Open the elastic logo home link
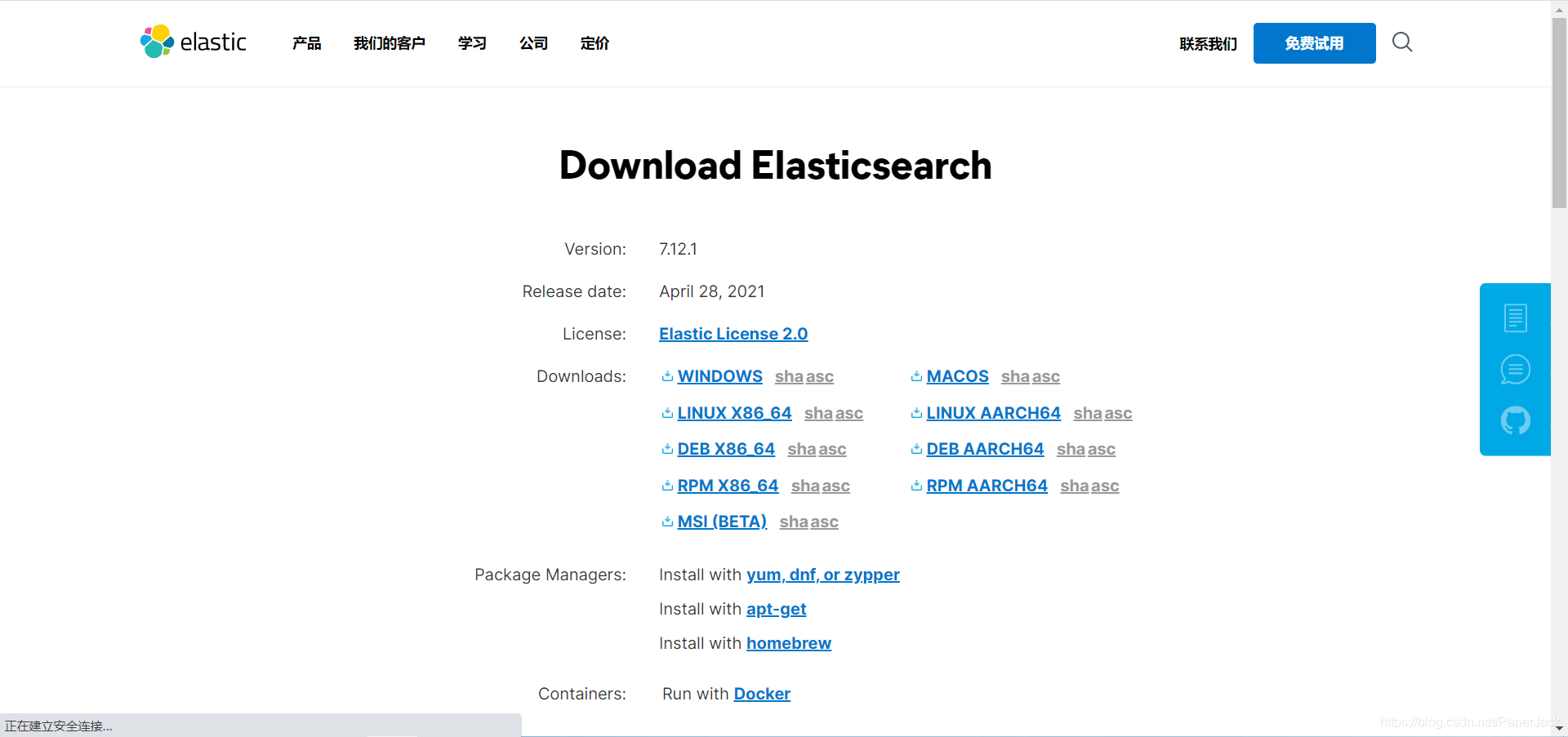Image resolution: width=1568 pixels, height=737 pixels. click(x=193, y=42)
